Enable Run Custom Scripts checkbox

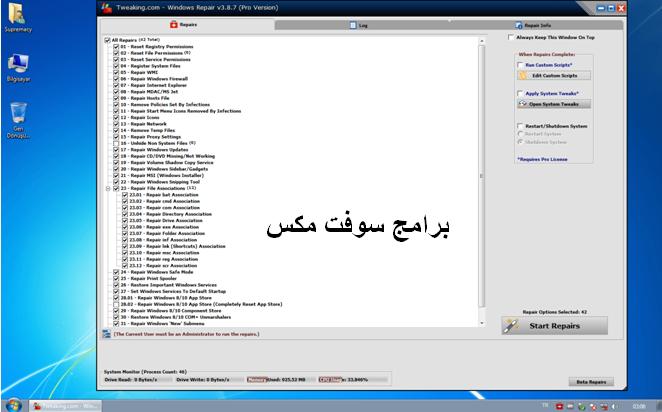click(520, 65)
